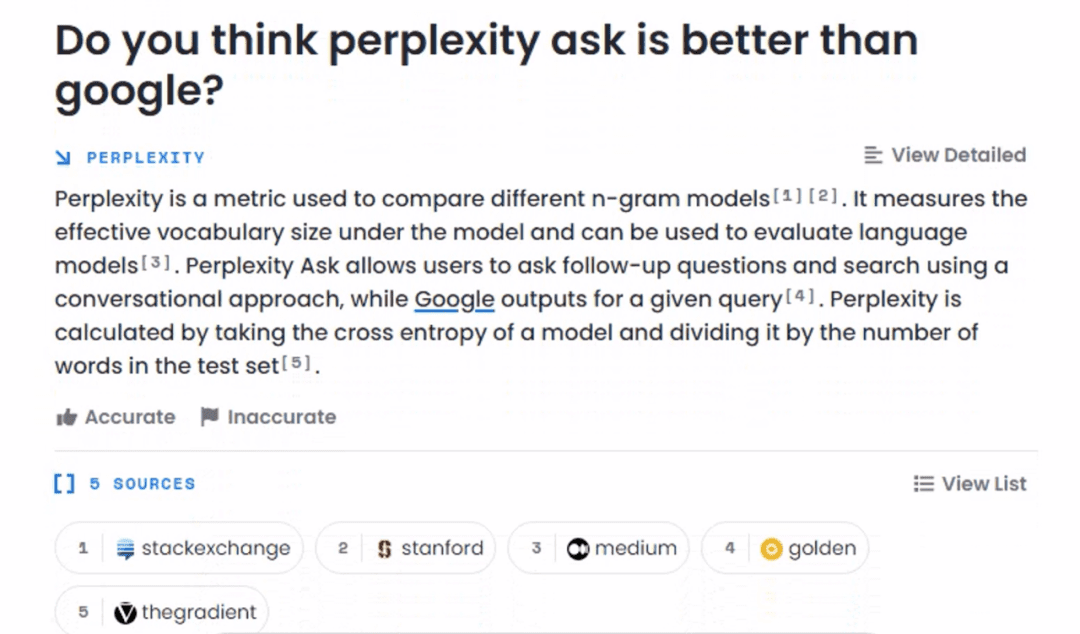The image size is (1080, 634).
Task: Click the medium source icon
Action: [578, 547]
